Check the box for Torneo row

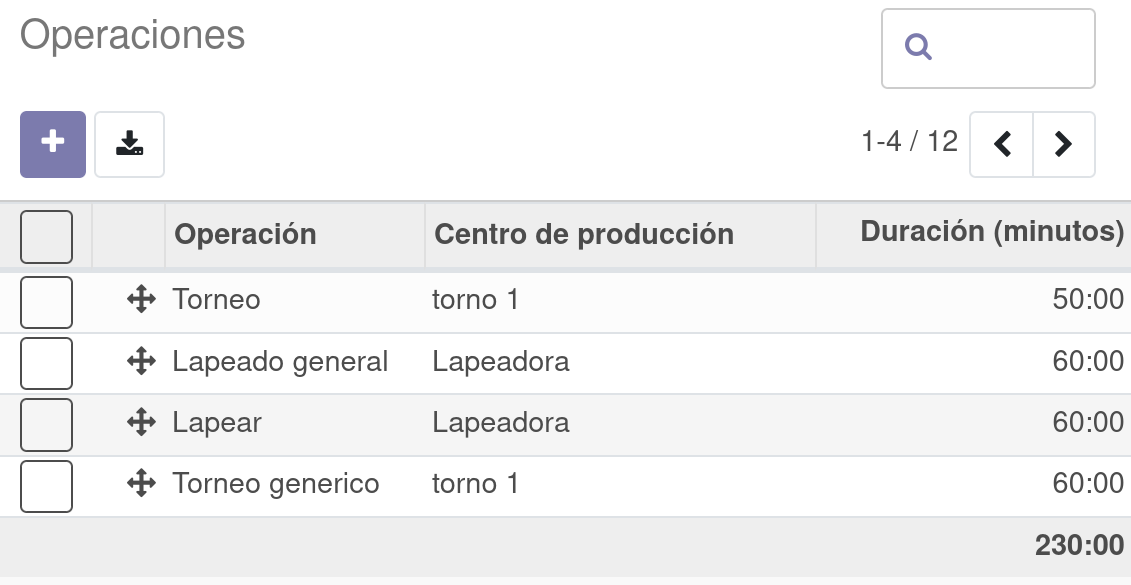click(46, 302)
